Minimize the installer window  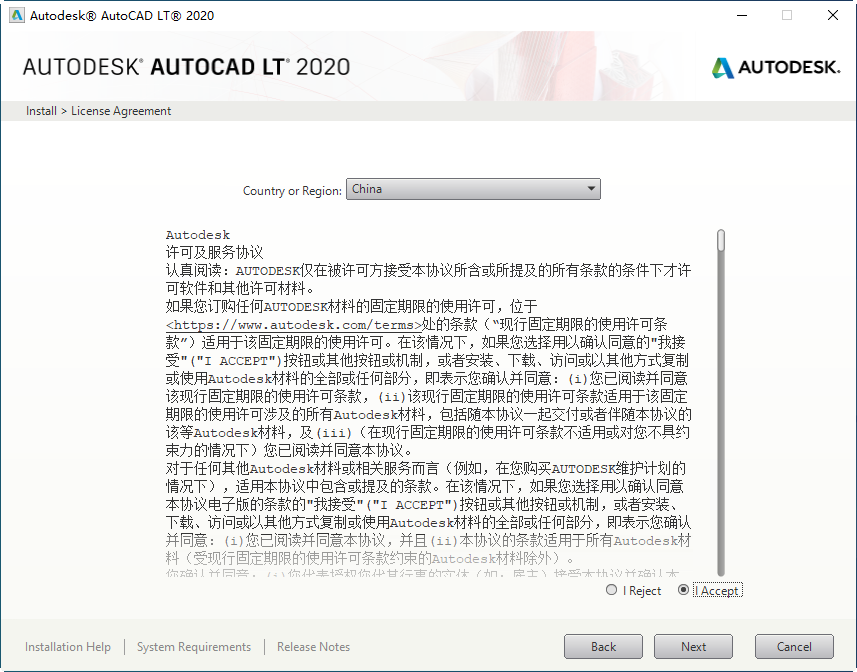click(x=742, y=15)
